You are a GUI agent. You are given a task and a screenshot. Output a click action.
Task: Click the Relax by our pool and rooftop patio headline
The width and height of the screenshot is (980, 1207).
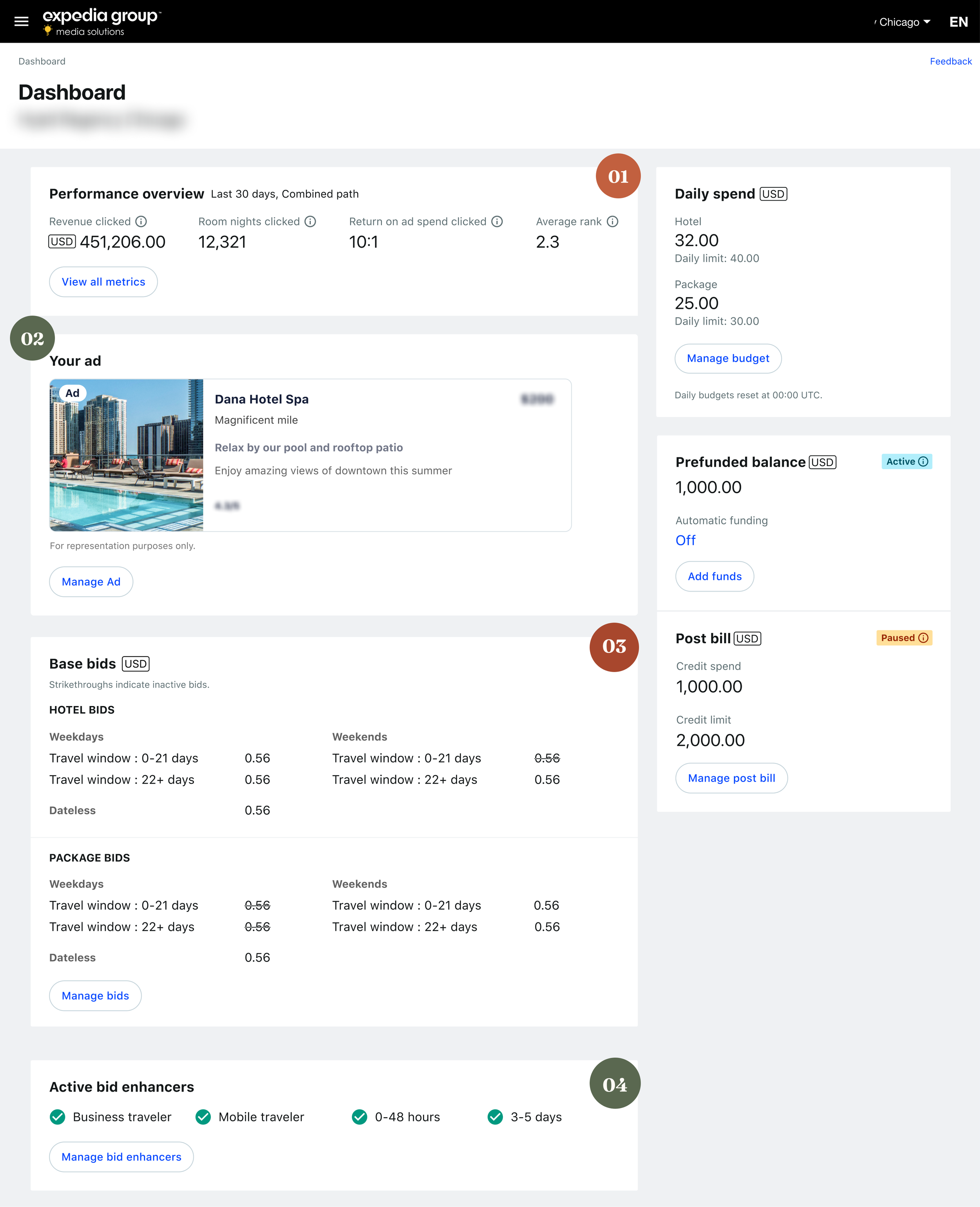coord(309,448)
